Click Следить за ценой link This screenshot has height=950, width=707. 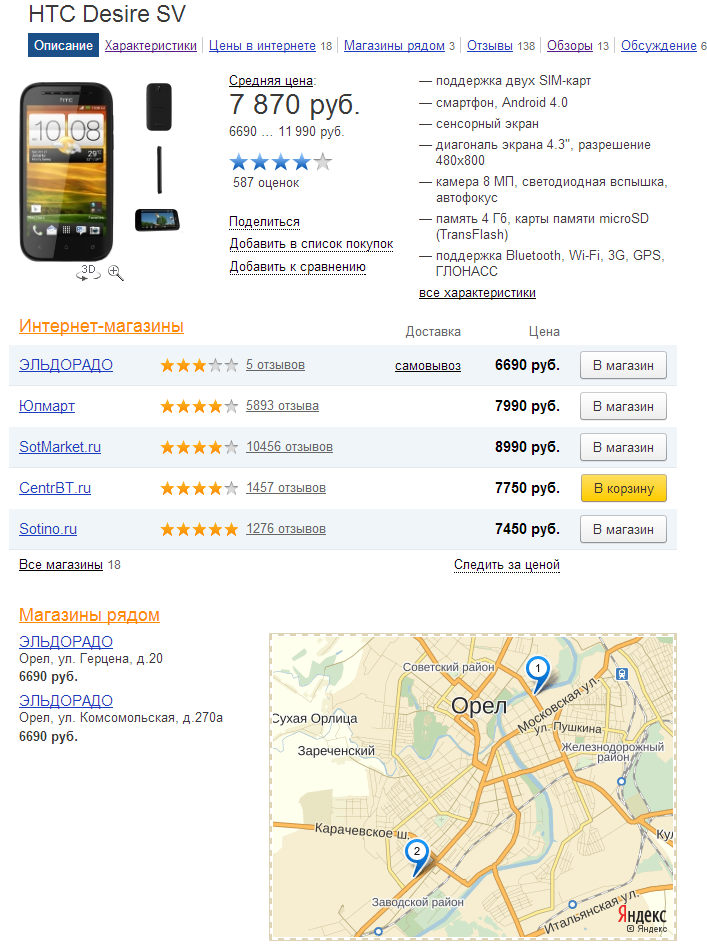tap(506, 565)
